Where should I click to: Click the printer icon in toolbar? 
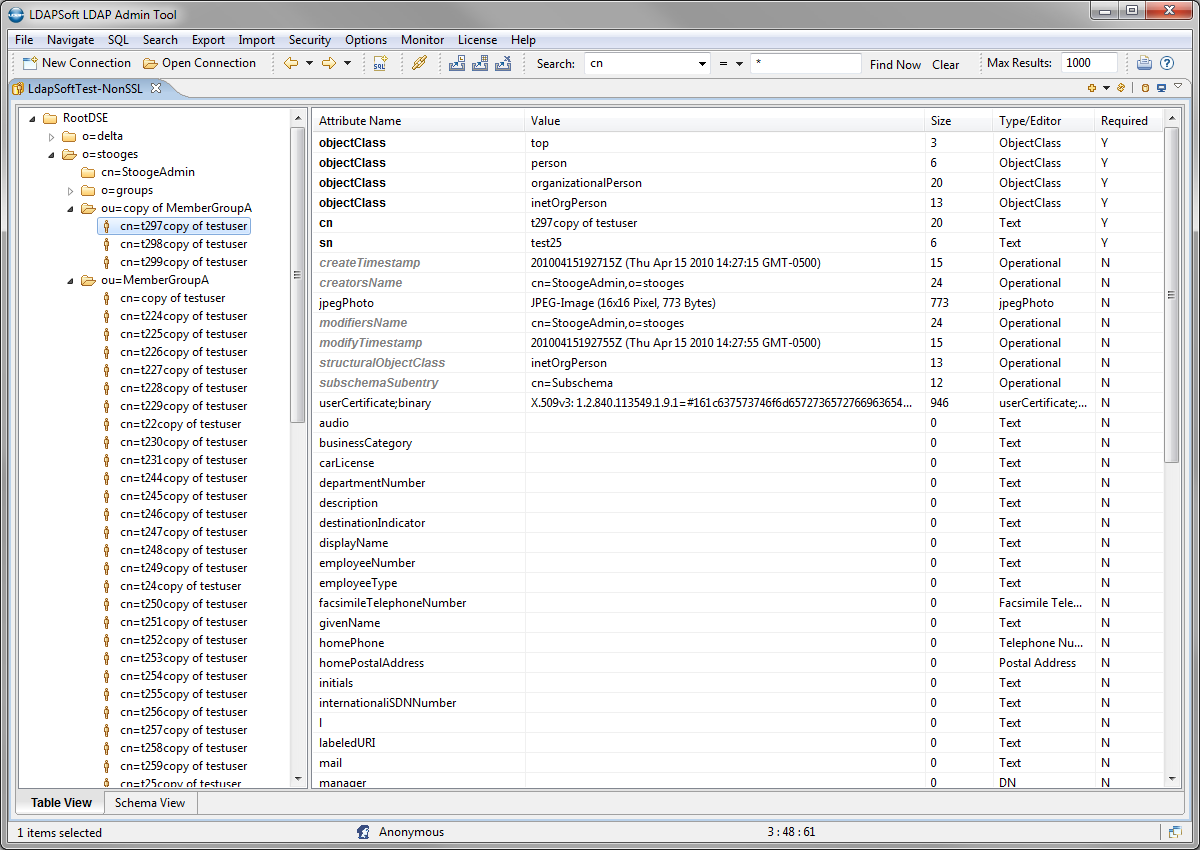coord(1144,63)
